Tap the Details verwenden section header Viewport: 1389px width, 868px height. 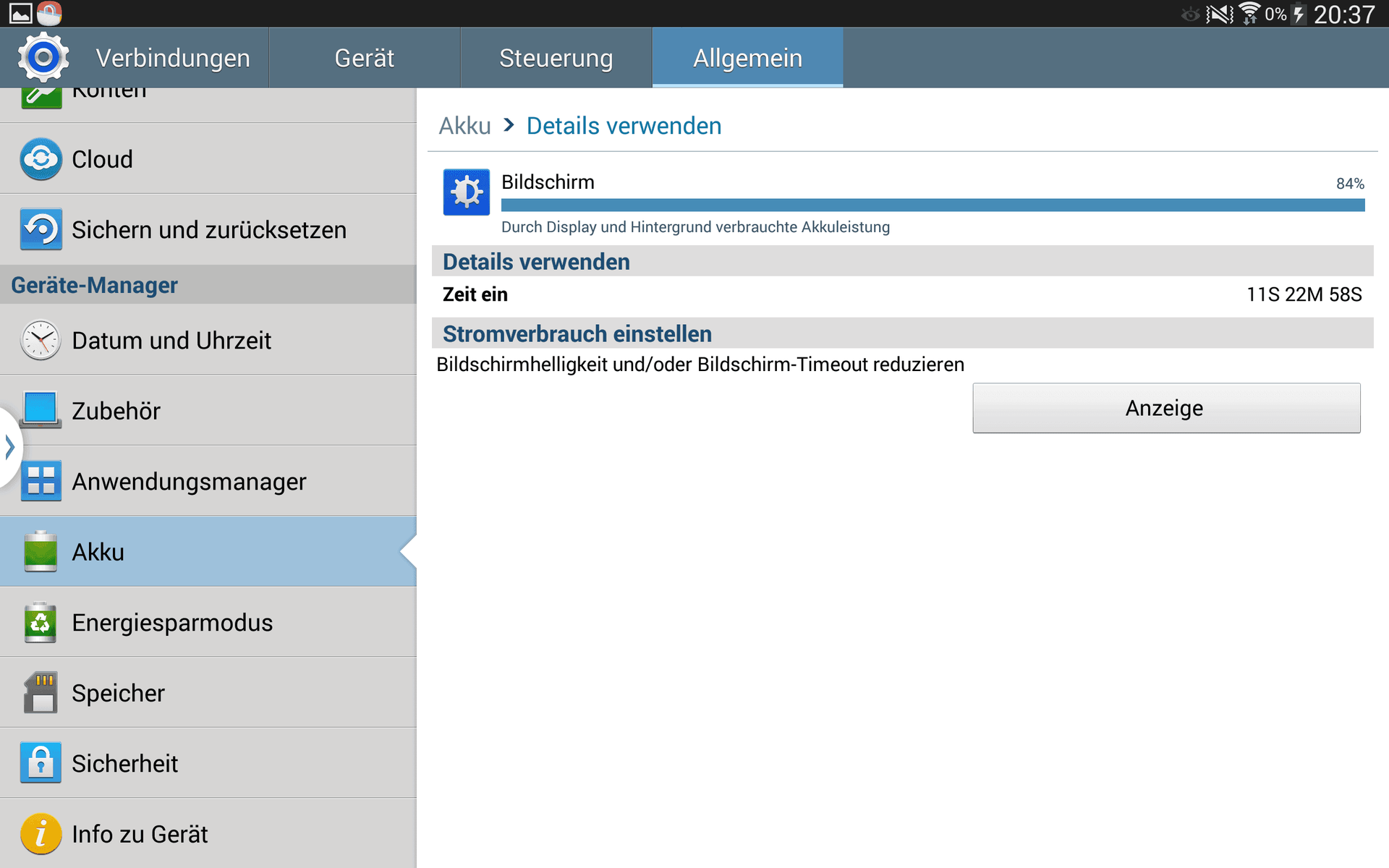click(902, 261)
